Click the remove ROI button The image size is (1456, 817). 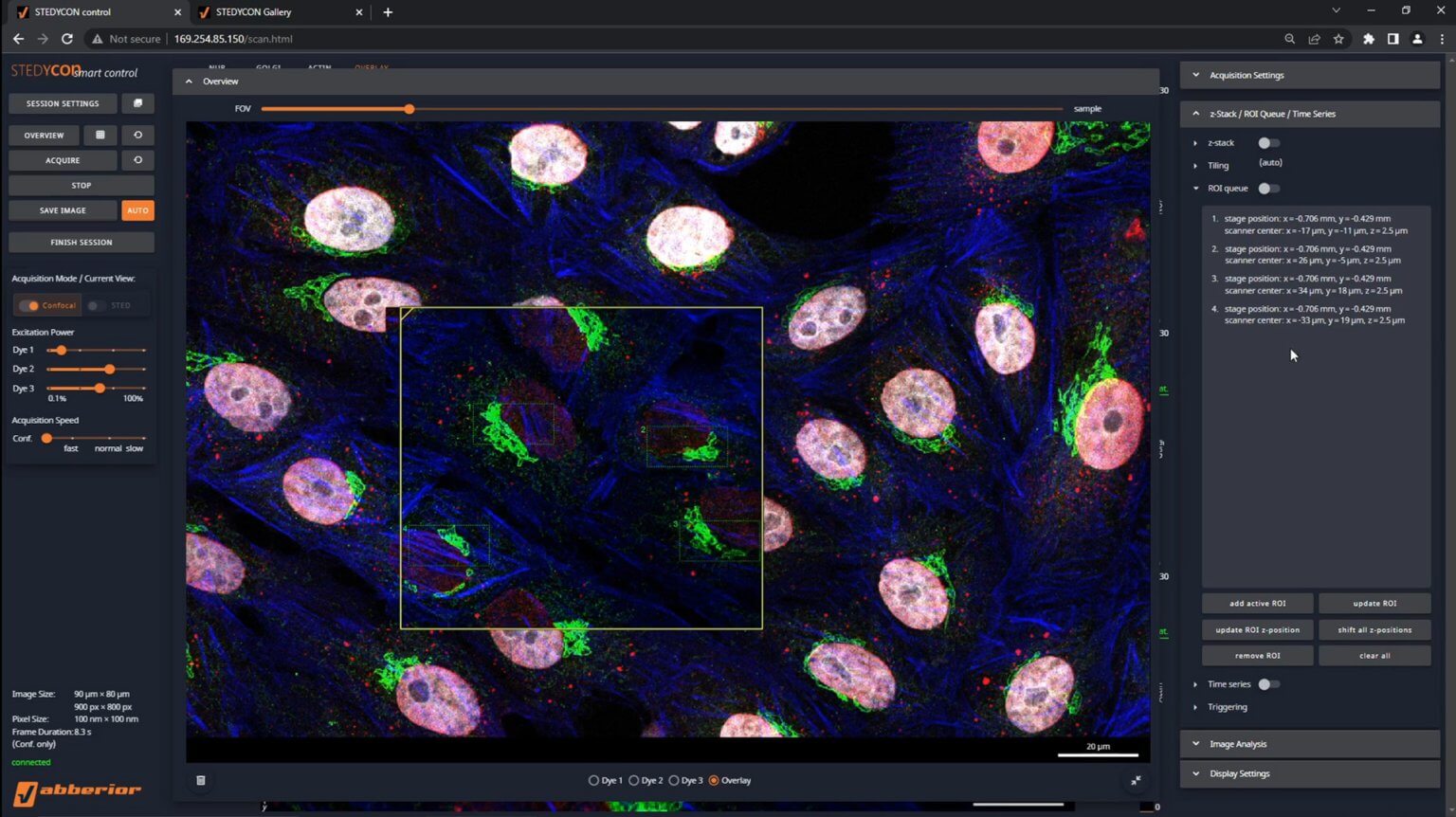1257,655
